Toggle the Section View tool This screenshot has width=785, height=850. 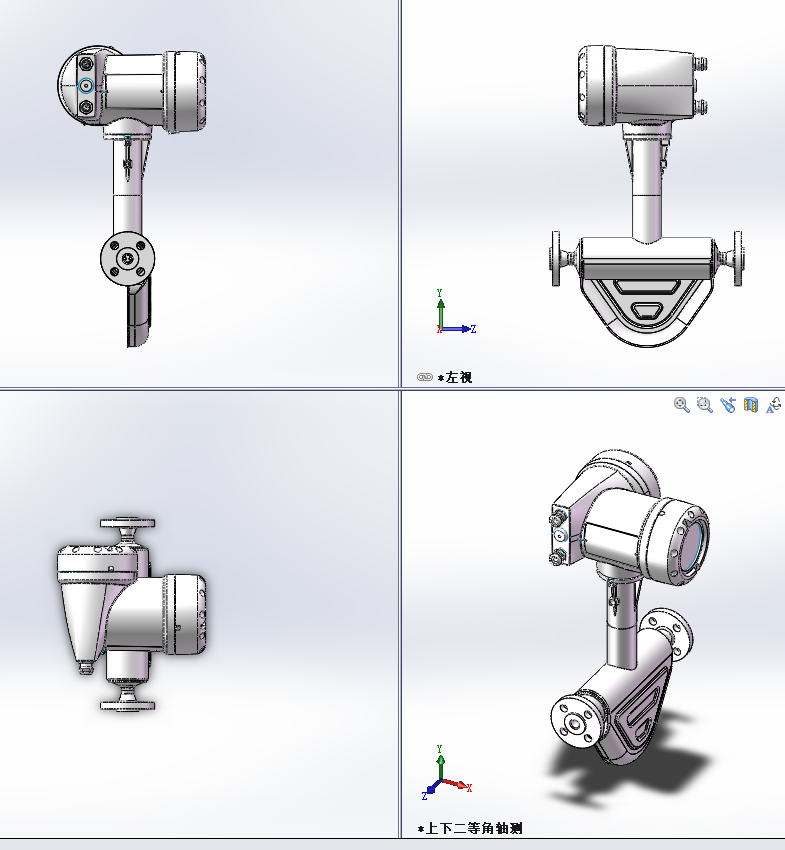tap(750, 404)
